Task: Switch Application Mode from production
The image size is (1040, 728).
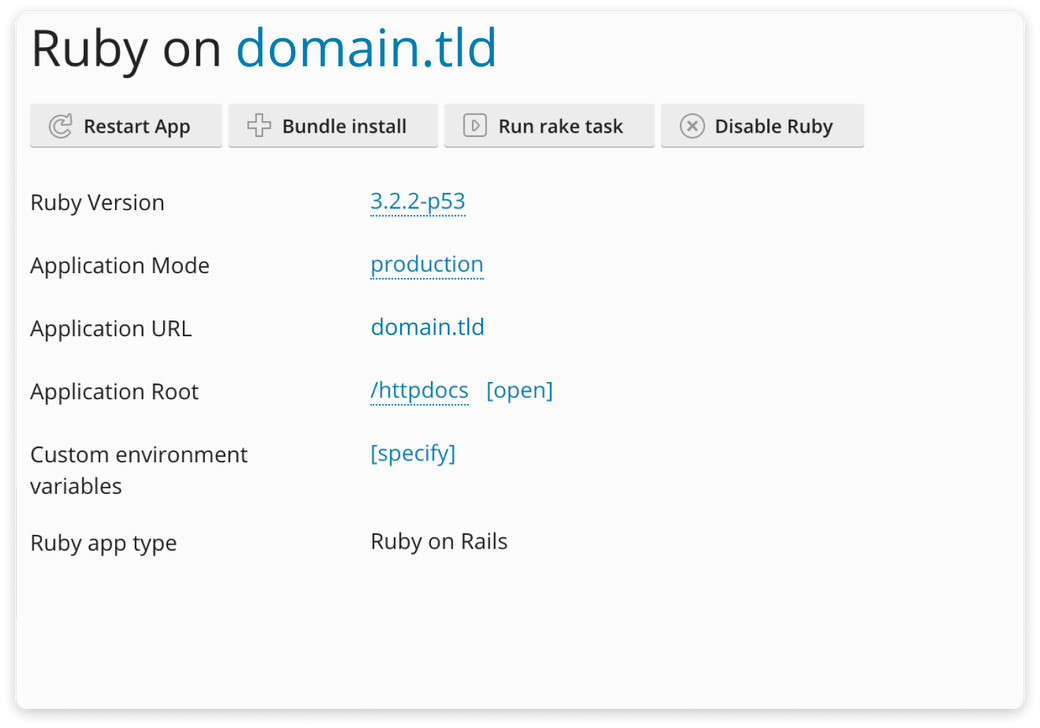Action: (427, 265)
